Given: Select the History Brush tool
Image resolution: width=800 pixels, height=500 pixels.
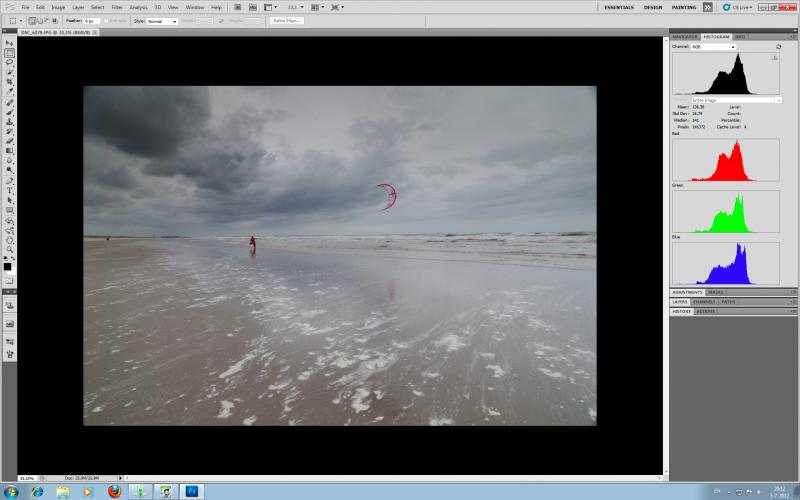Looking at the screenshot, I should (x=9, y=132).
